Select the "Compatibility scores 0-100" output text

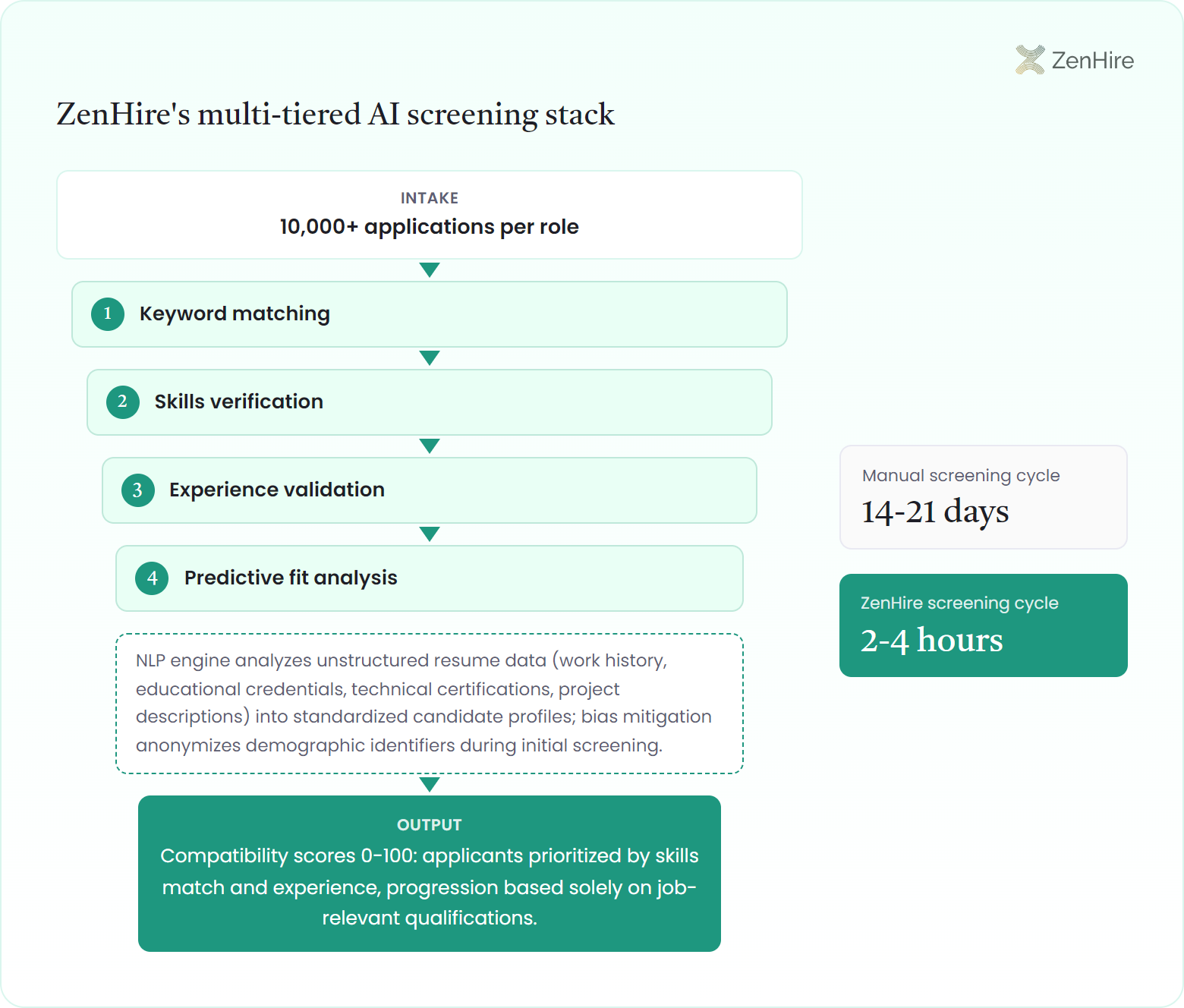point(430,887)
